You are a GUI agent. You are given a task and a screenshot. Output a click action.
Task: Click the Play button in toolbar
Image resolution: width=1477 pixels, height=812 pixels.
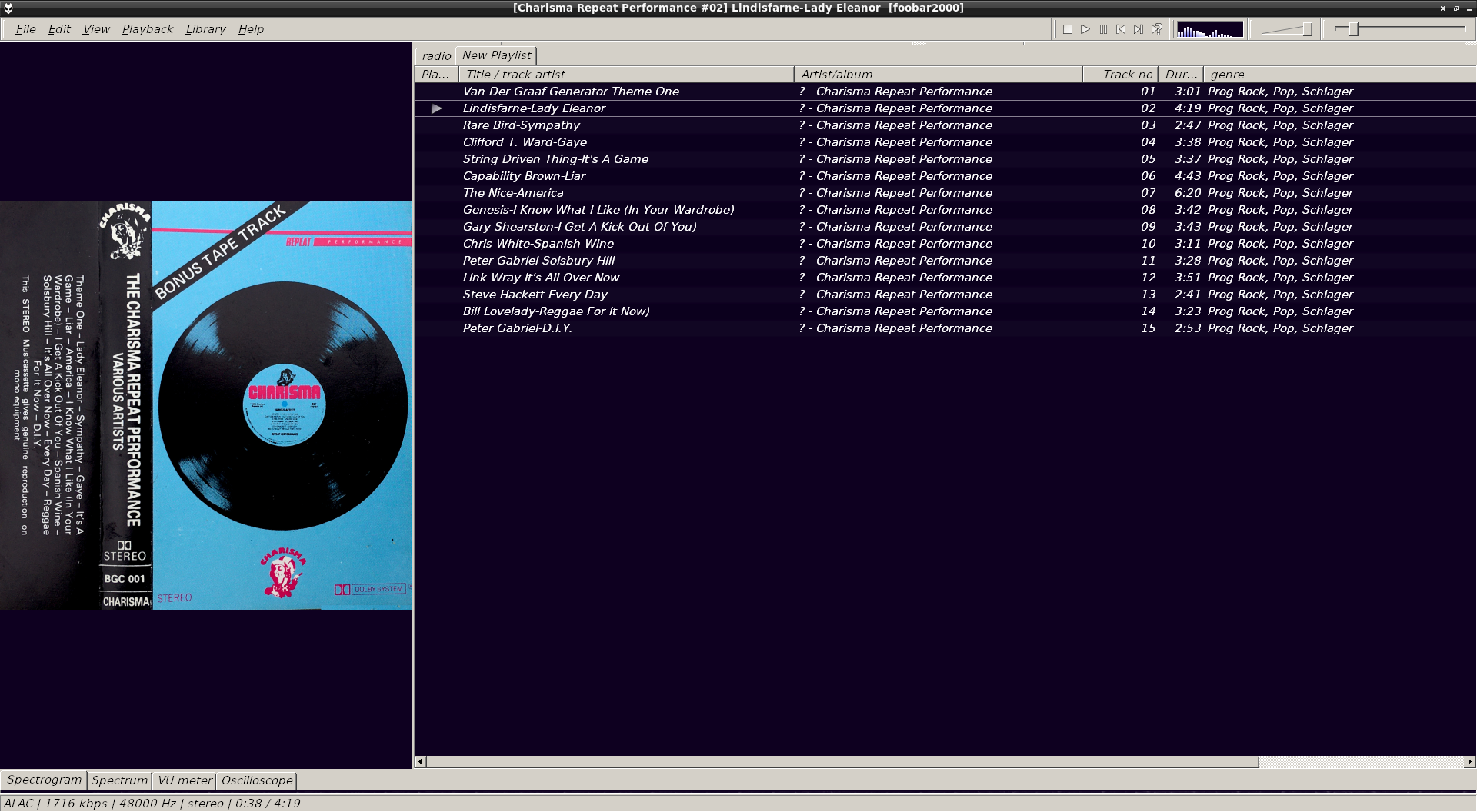point(1085,29)
